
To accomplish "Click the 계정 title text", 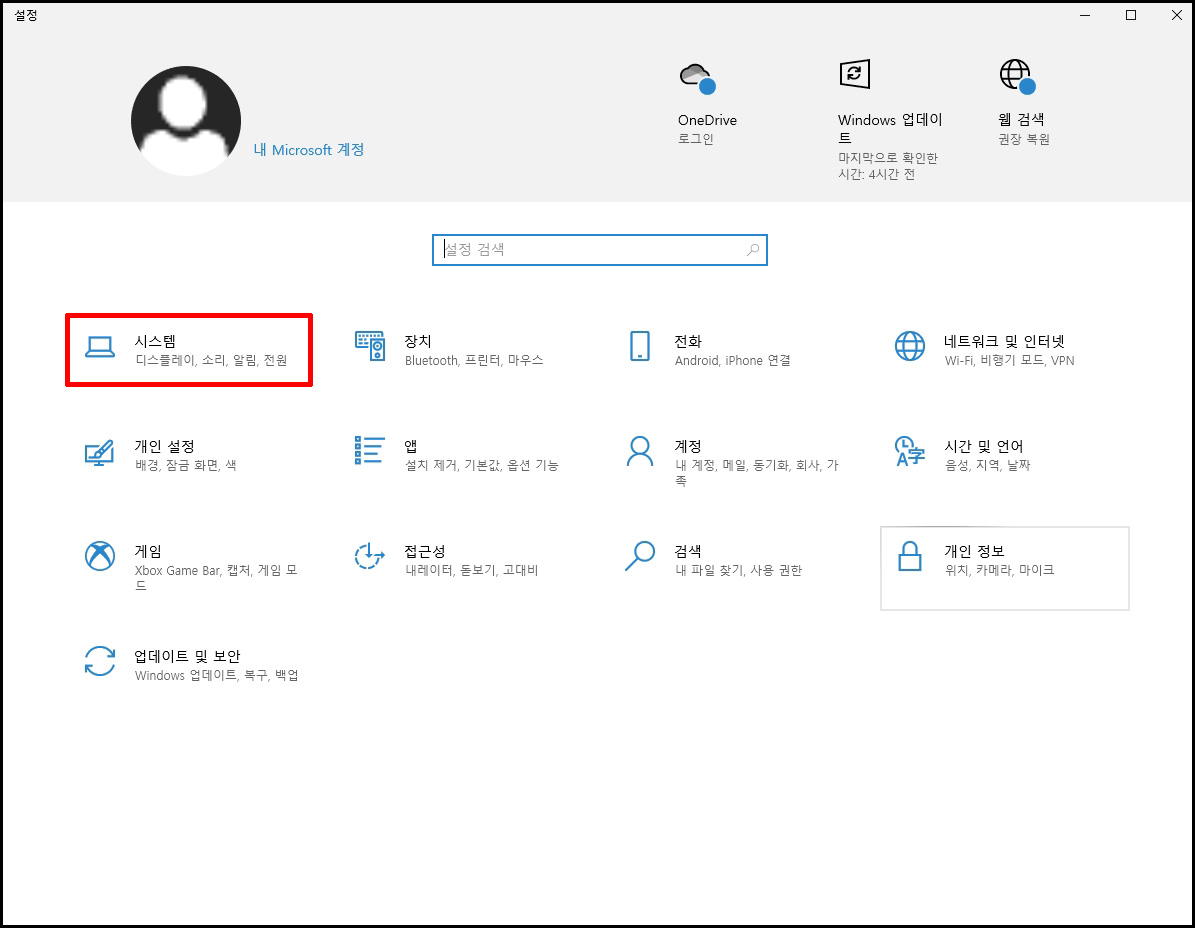I will [x=687, y=446].
